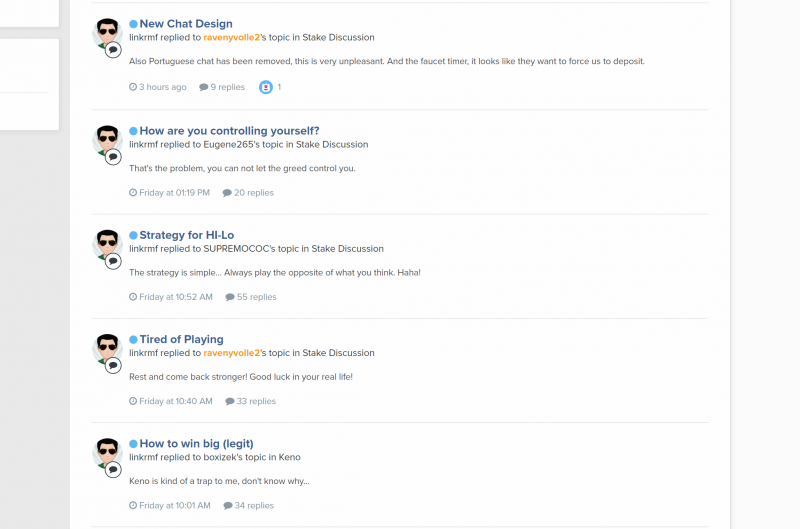This screenshot has height=529, width=800.
Task: Click the Friday at 10:40 AM timestamp
Action: coord(176,401)
